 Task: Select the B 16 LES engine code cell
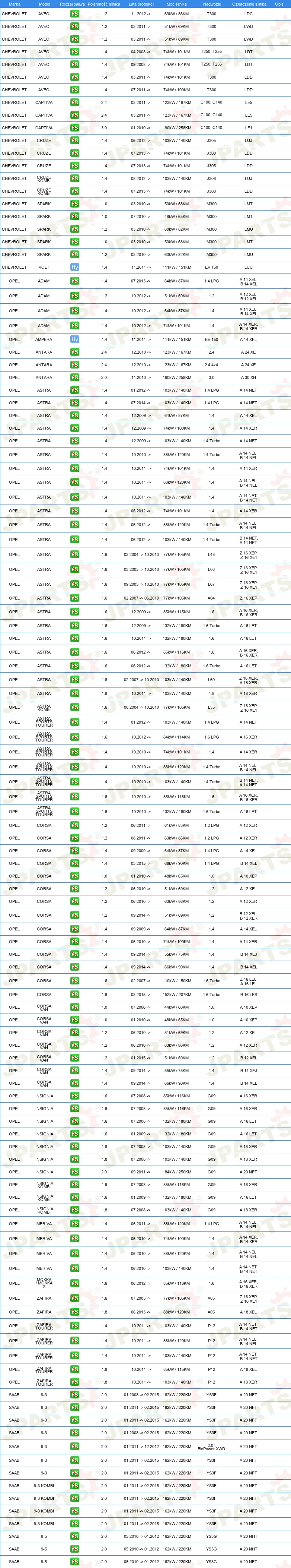tap(249, 995)
